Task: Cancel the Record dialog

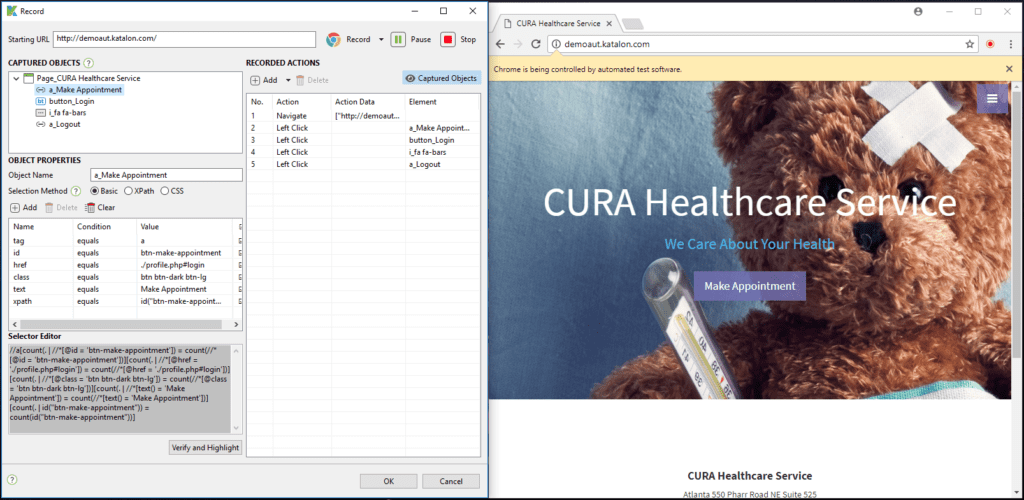Action: [x=451, y=482]
